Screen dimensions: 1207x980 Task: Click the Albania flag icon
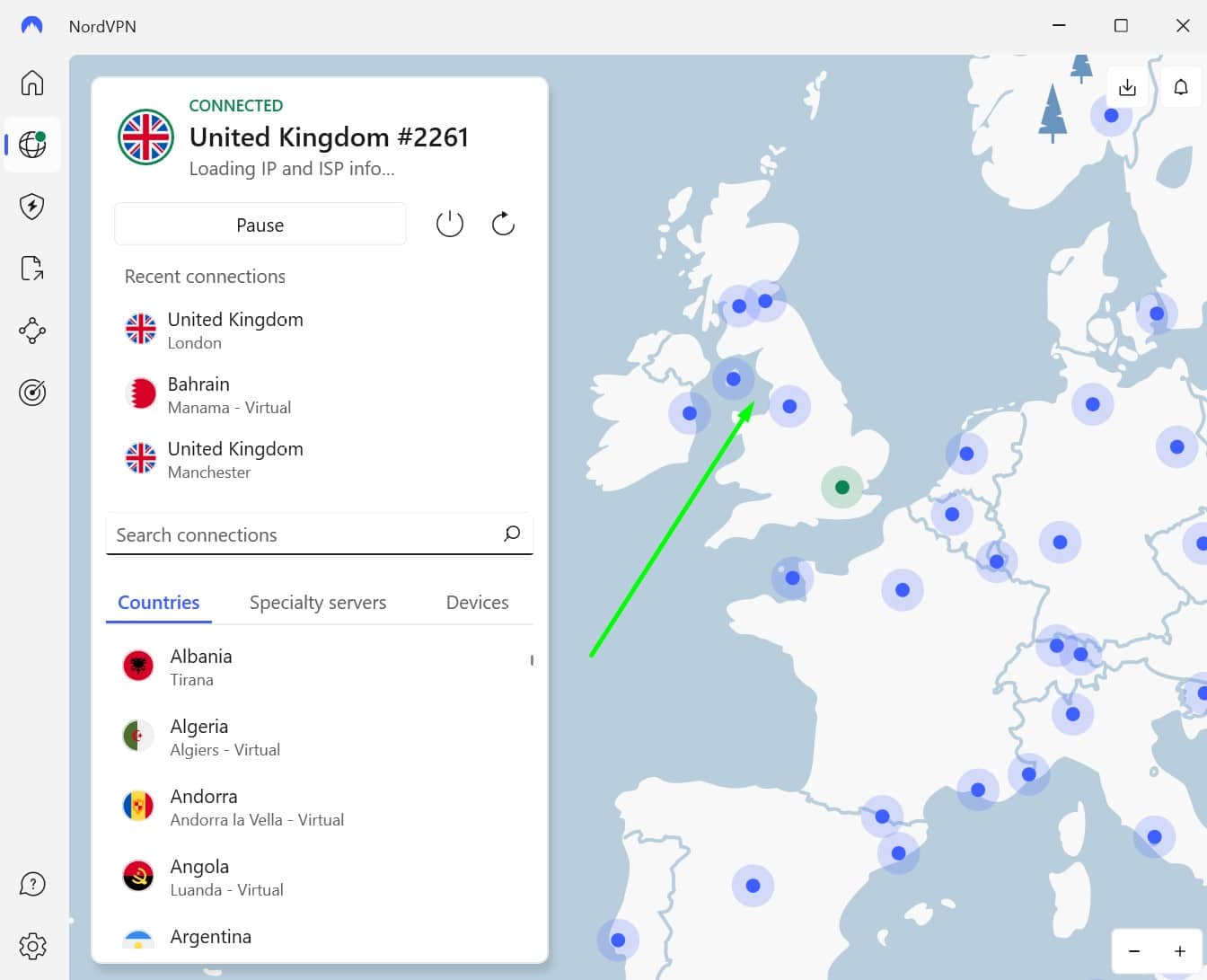138,666
